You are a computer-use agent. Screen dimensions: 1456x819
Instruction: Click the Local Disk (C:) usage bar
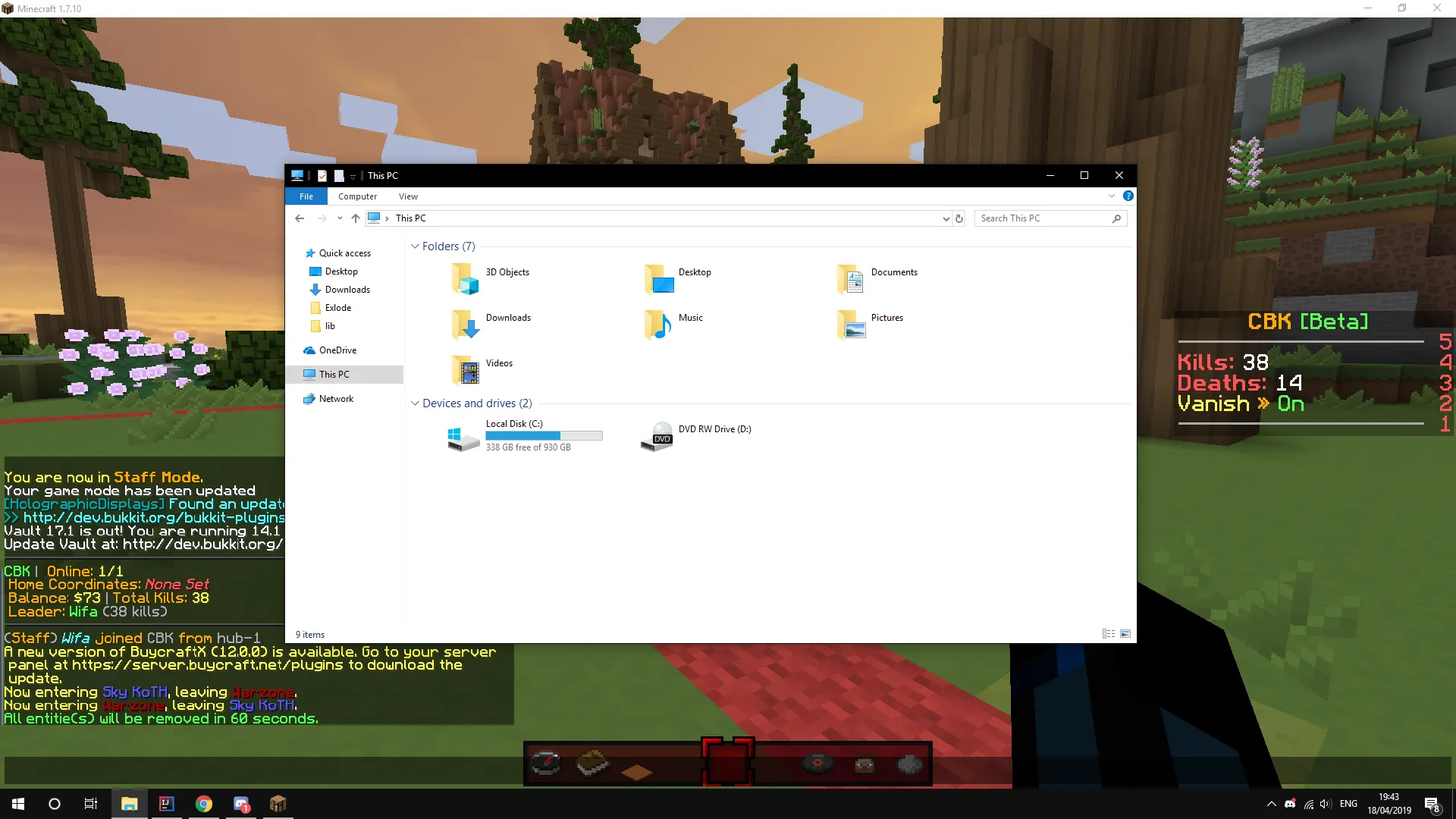pos(544,436)
